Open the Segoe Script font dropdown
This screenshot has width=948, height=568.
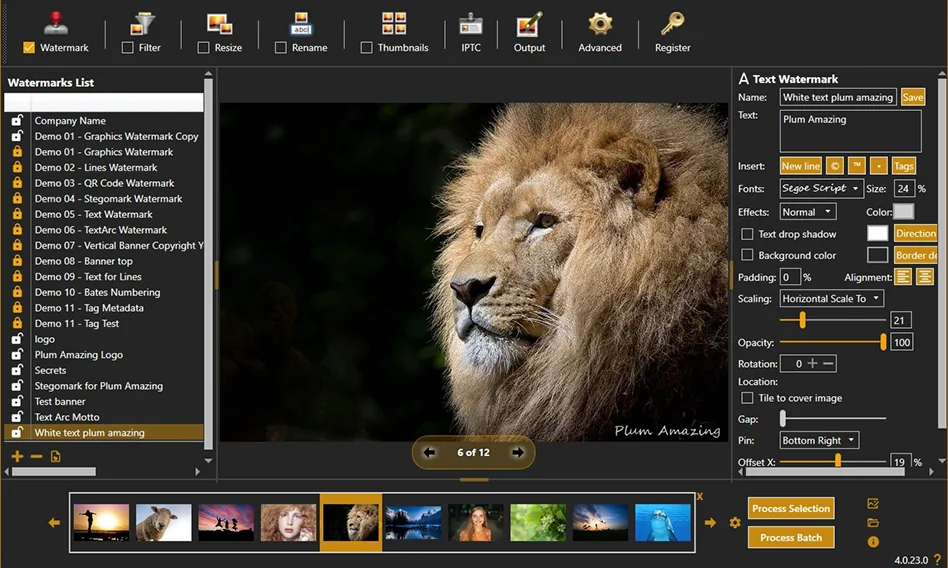[821, 188]
